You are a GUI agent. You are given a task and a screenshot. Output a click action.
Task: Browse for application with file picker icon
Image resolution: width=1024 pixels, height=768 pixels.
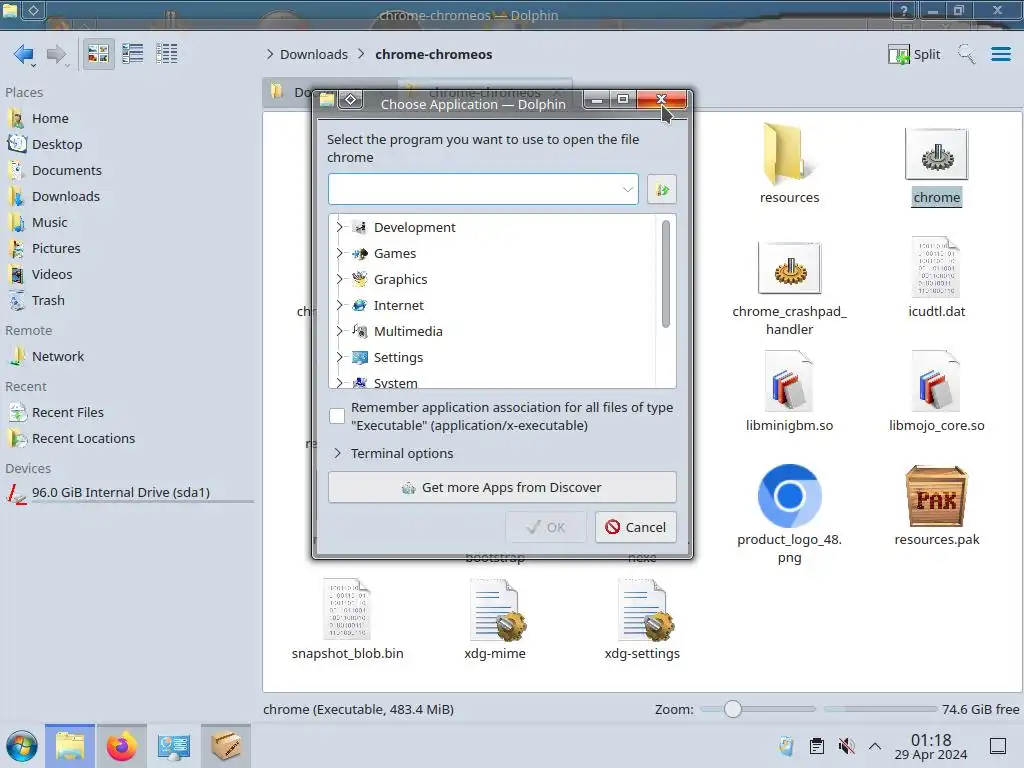pos(662,189)
